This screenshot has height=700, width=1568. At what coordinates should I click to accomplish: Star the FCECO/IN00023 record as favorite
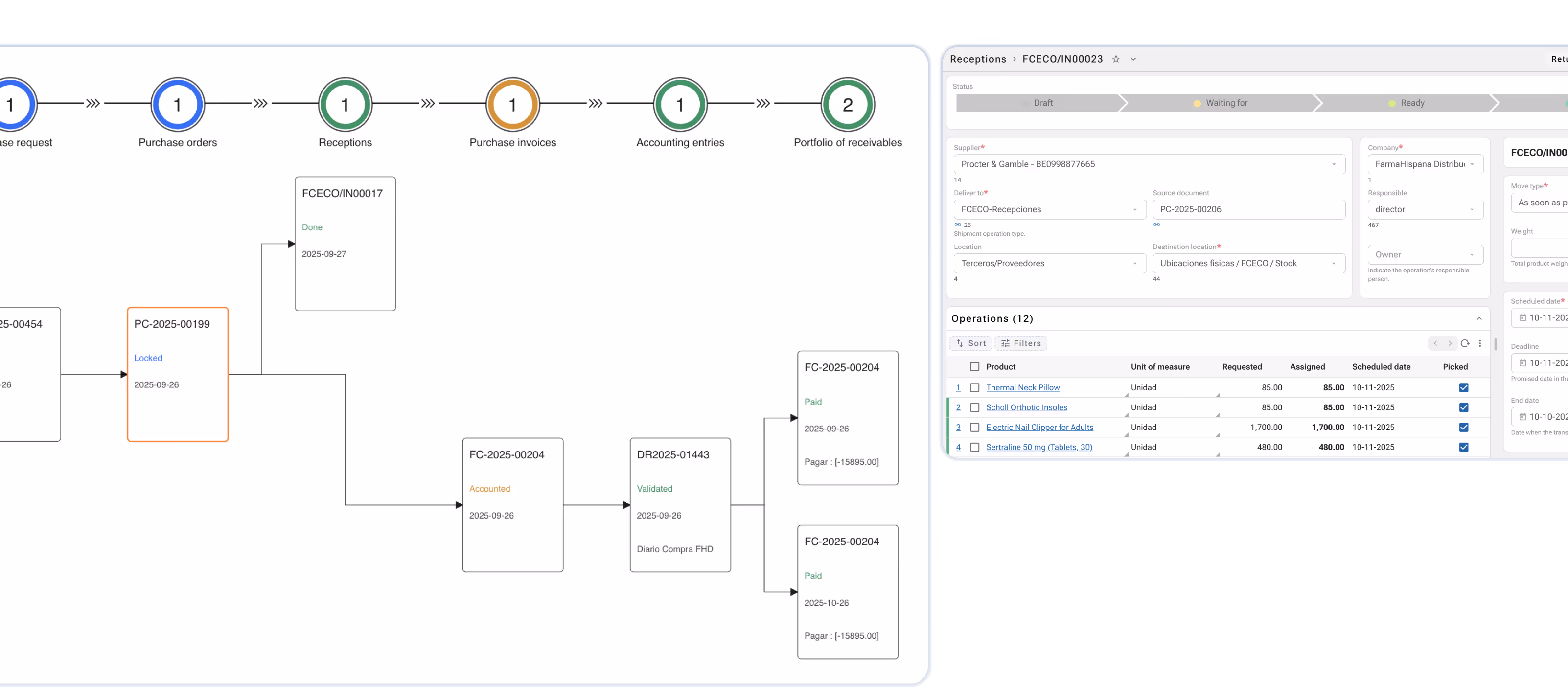(1116, 59)
